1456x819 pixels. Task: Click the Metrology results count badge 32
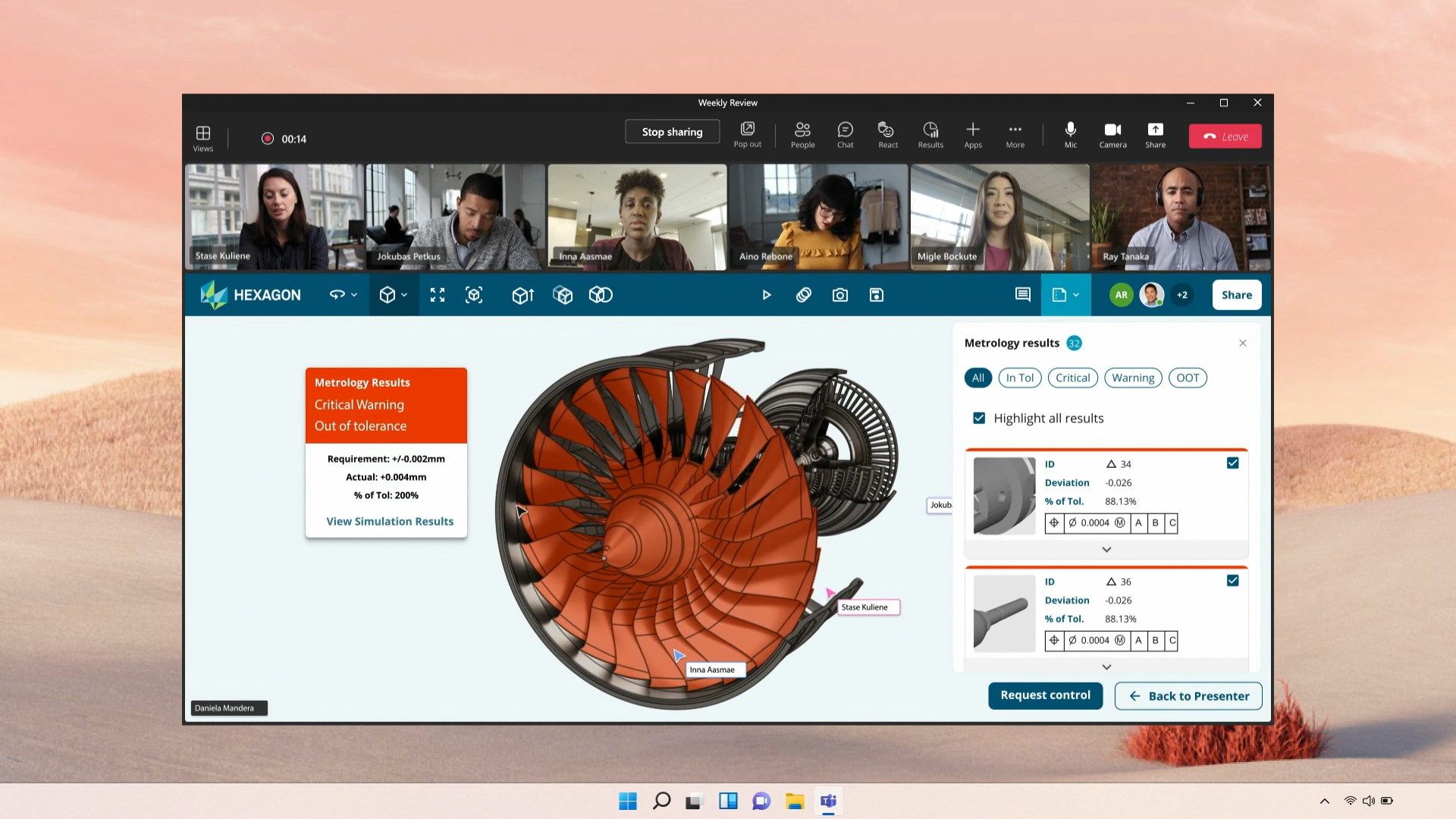point(1074,344)
